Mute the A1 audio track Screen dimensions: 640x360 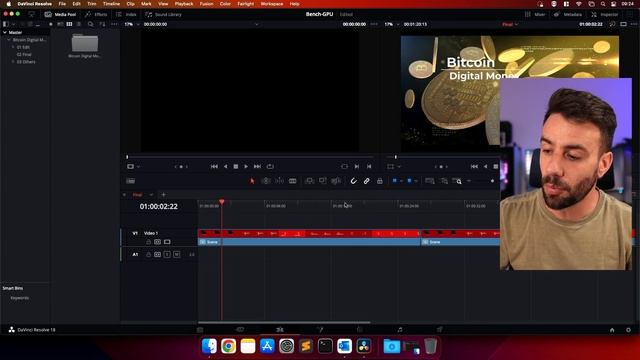(176, 255)
